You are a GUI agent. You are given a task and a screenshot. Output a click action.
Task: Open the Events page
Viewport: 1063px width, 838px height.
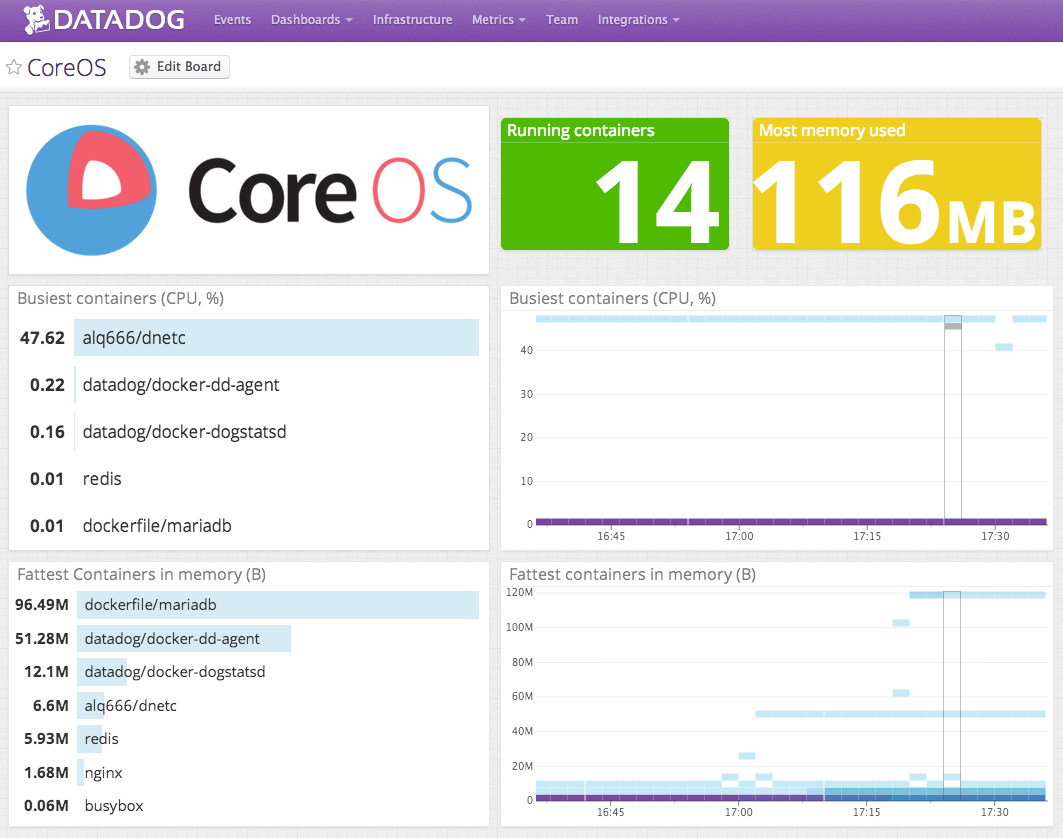[x=232, y=19]
